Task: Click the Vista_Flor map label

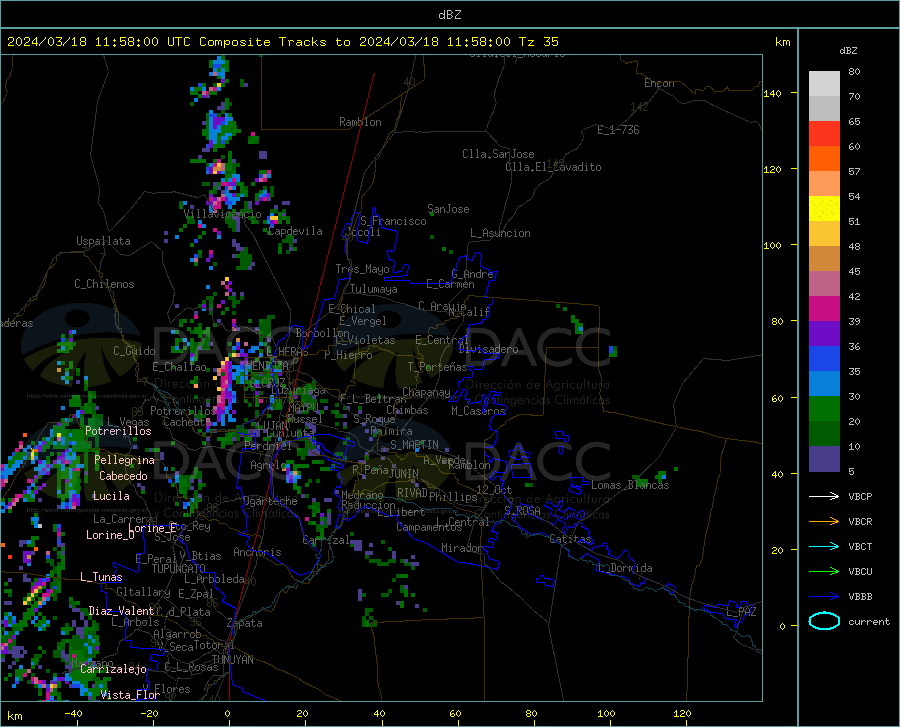Action: (130, 695)
